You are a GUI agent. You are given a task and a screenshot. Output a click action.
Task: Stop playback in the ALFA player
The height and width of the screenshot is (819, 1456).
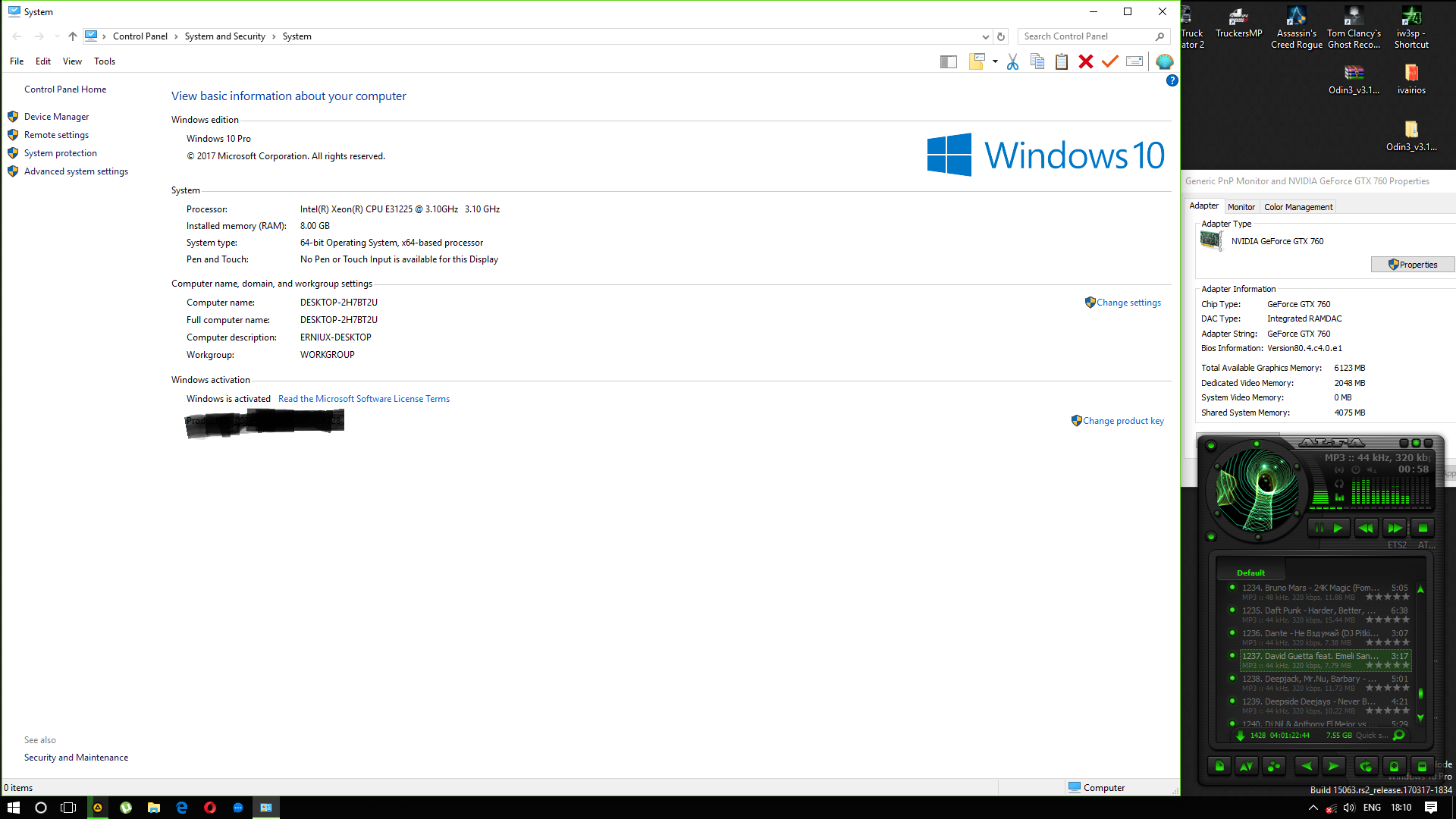click(1423, 528)
